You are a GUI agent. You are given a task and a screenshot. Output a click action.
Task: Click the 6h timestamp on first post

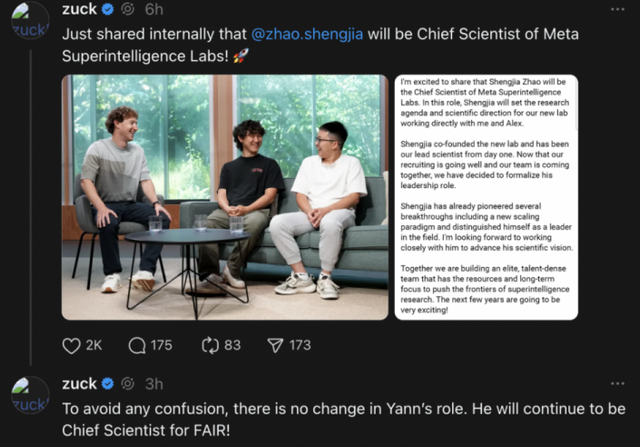[153, 9]
